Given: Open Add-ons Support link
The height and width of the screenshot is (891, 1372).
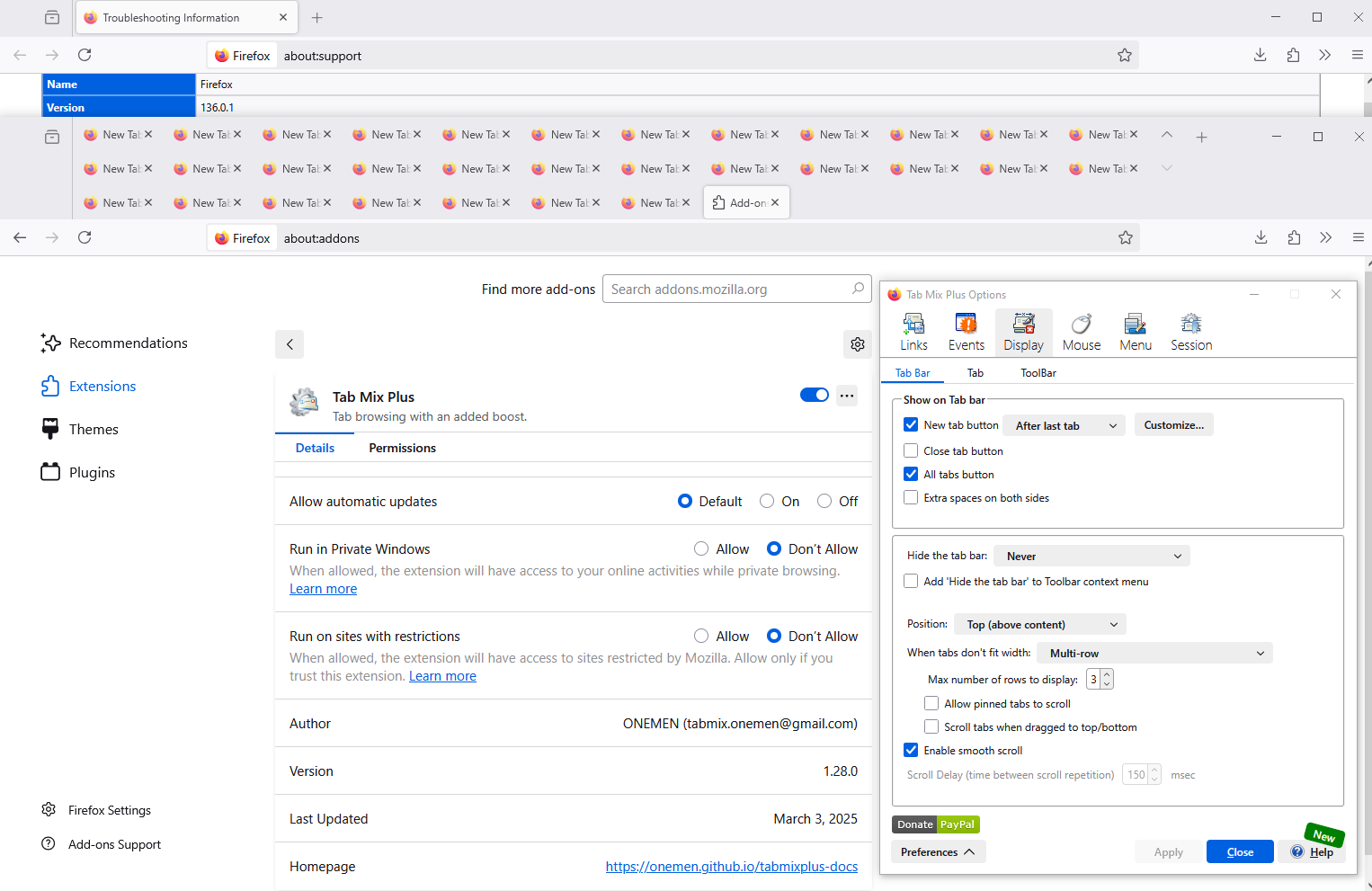Looking at the screenshot, I should tap(102, 844).
